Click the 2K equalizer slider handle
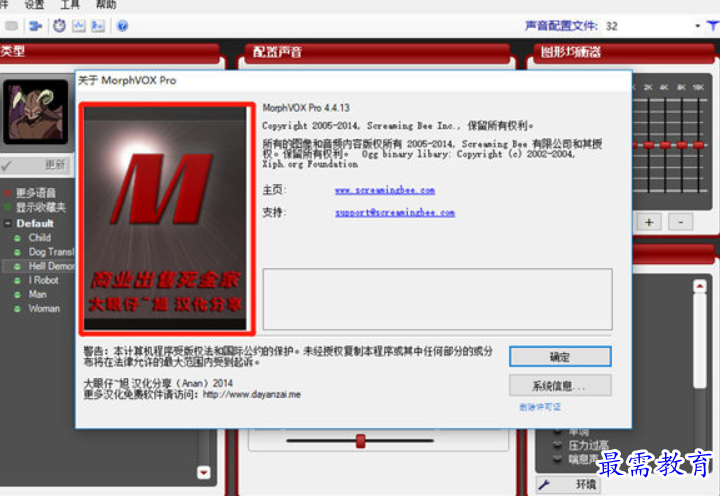720x496 pixels. [648, 146]
